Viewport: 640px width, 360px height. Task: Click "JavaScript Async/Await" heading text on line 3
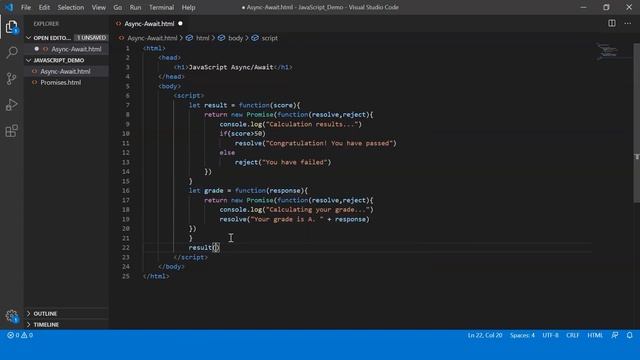[231, 67]
